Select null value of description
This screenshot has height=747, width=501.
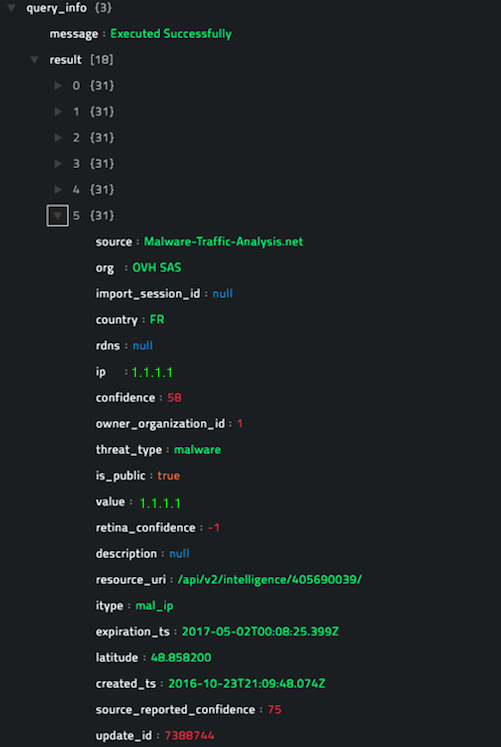(x=180, y=554)
